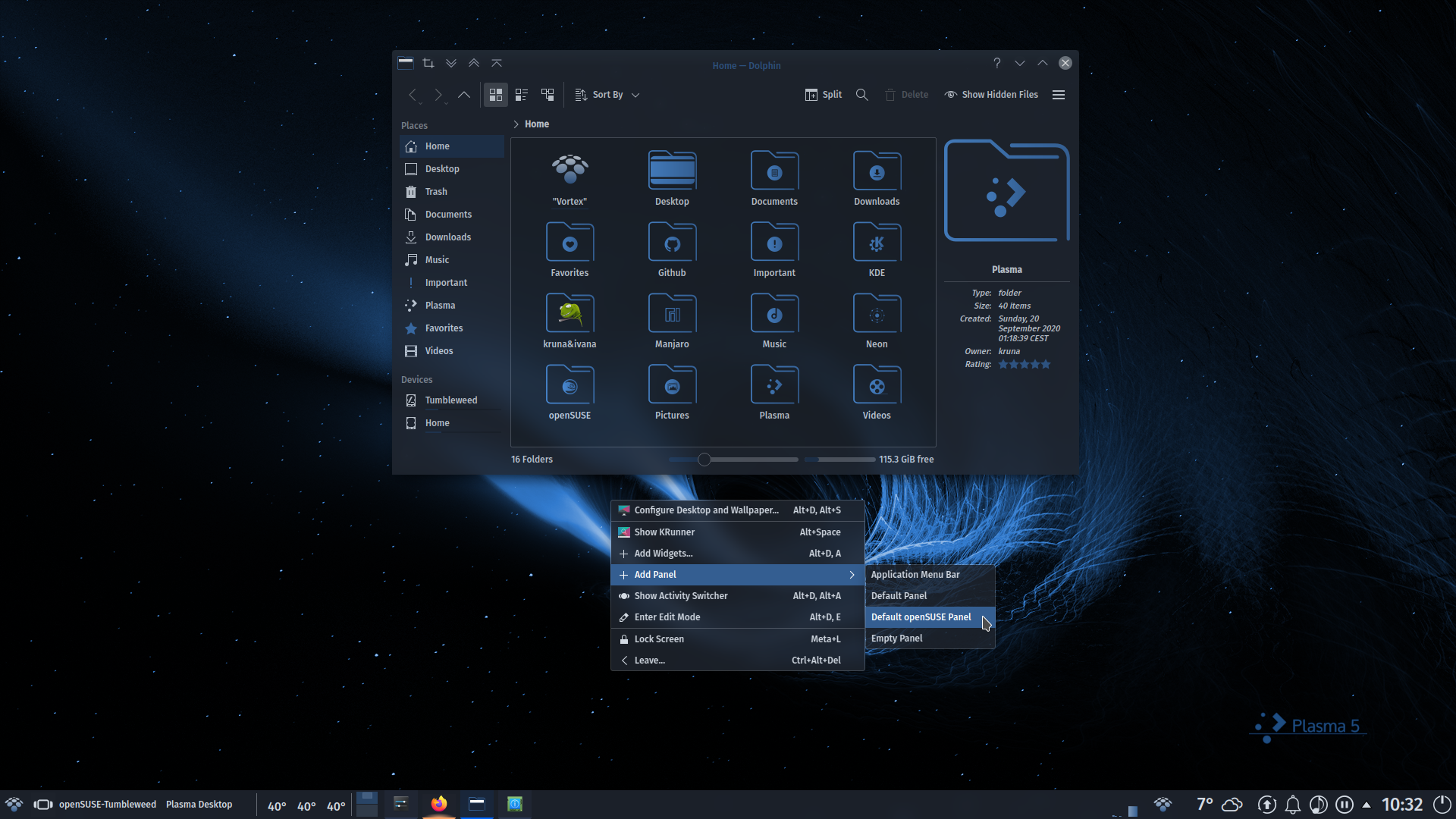Viewport: 1456px width, 819px height.
Task: Choose Configure Desktop and Wallpaper
Action: (x=737, y=510)
